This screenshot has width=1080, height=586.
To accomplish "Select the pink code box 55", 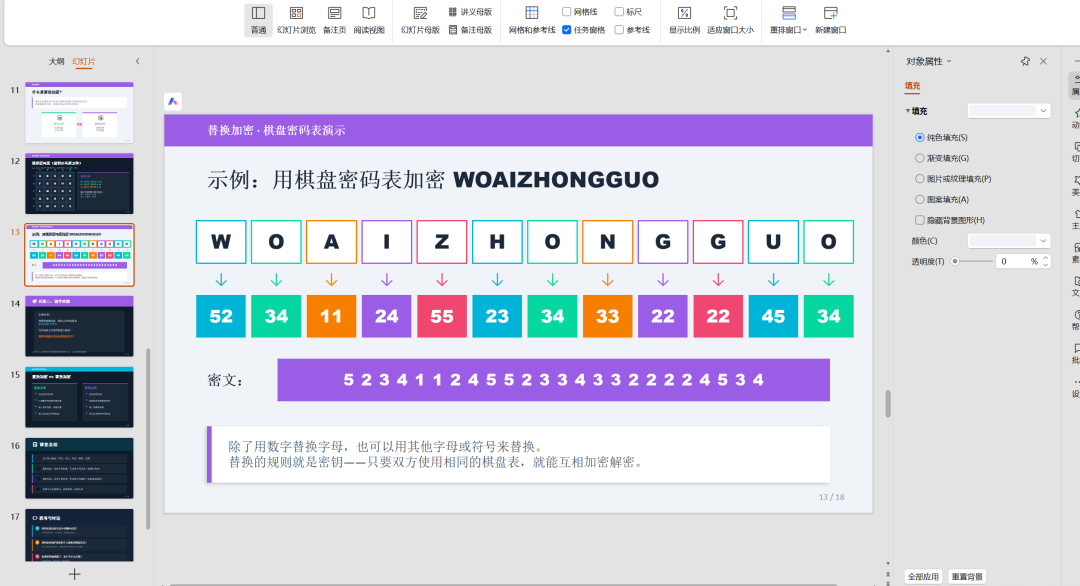I will (x=442, y=316).
